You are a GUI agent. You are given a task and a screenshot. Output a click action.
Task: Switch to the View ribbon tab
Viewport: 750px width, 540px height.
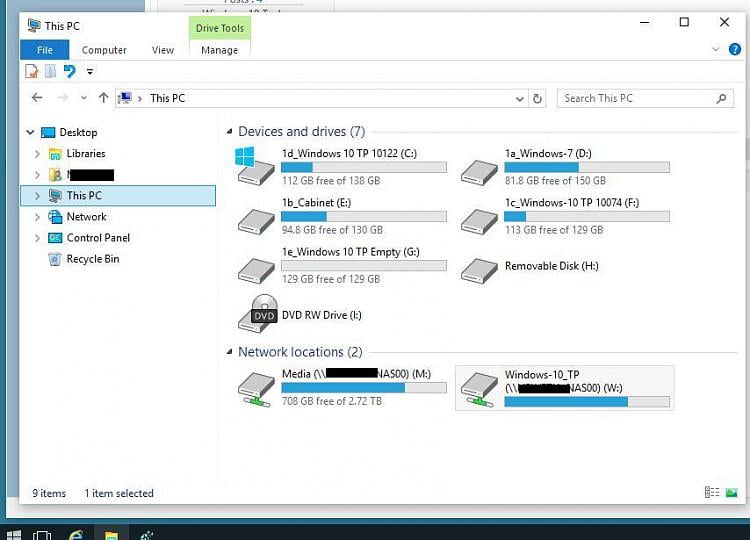point(163,50)
